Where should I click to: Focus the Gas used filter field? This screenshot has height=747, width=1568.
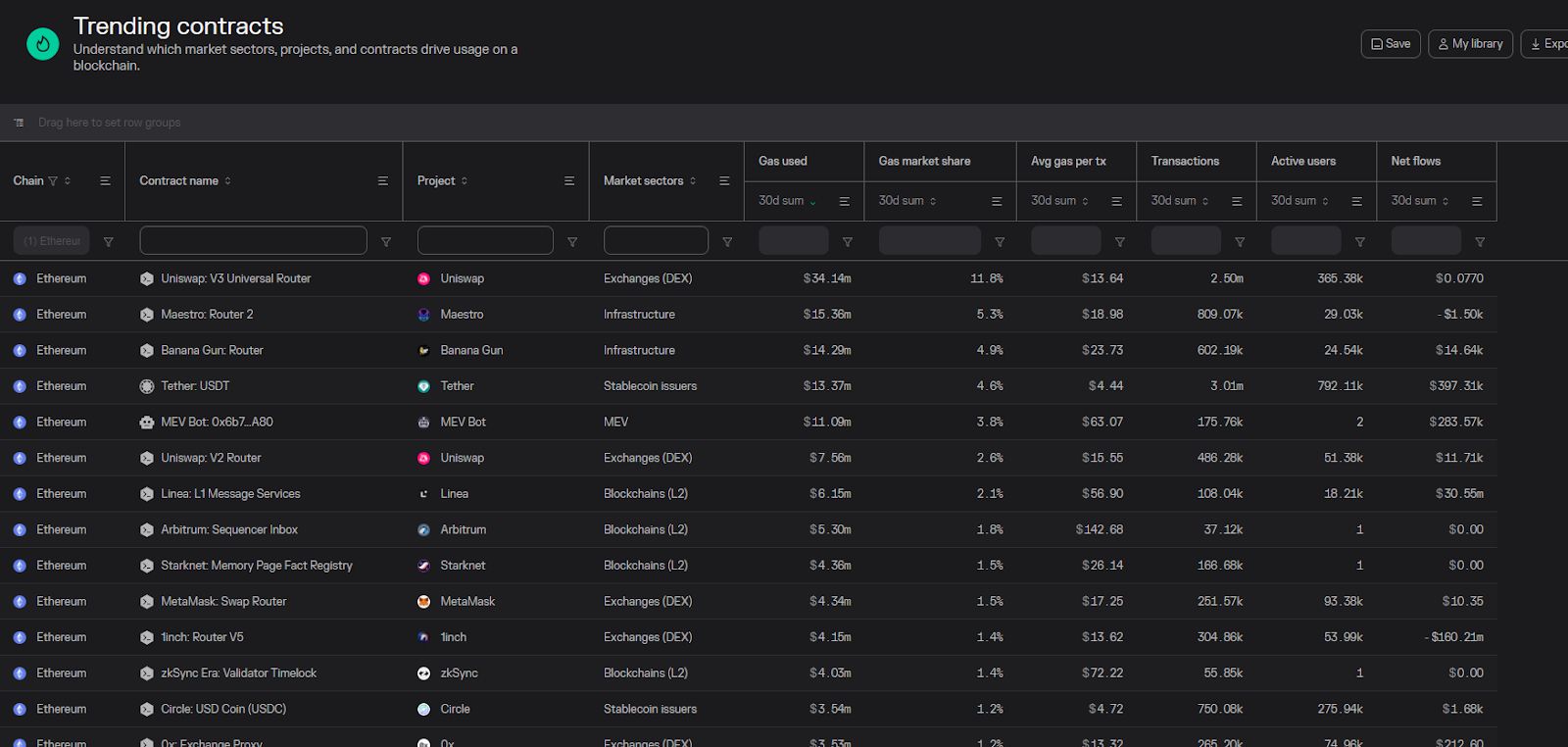coord(794,241)
